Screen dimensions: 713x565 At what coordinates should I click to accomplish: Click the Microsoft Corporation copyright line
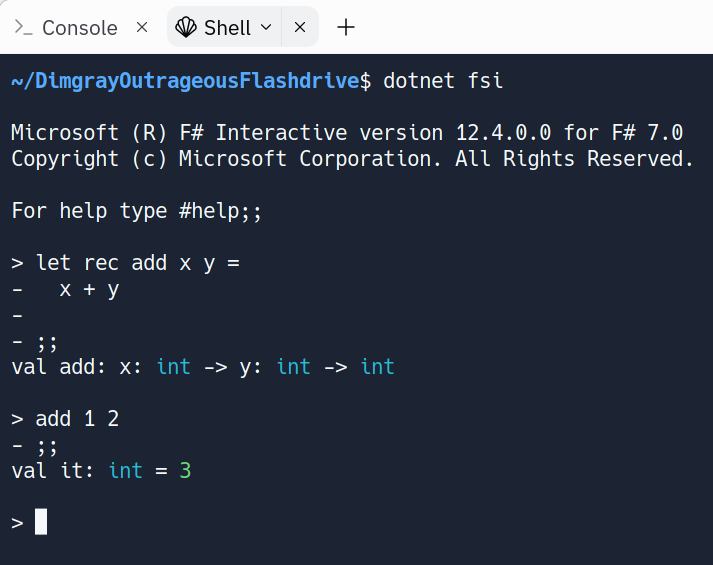pos(352,159)
